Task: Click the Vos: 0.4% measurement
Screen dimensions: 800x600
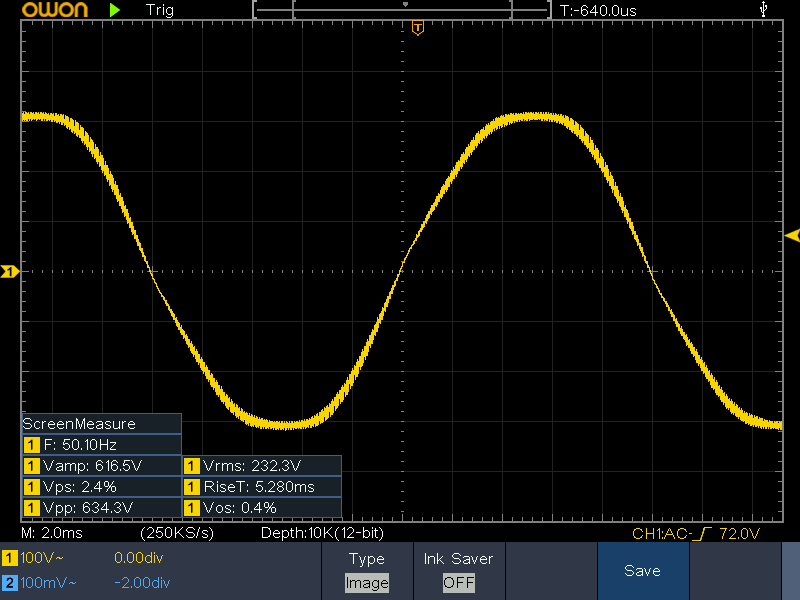Action: 262,507
